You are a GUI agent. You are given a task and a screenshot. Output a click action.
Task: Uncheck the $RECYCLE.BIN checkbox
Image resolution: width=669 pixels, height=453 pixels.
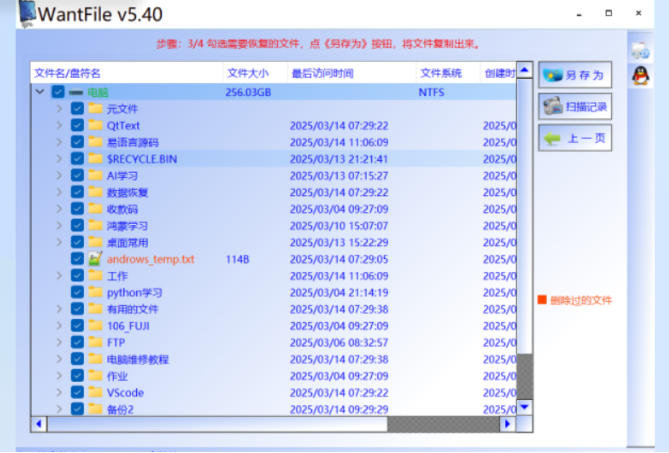coord(77,159)
